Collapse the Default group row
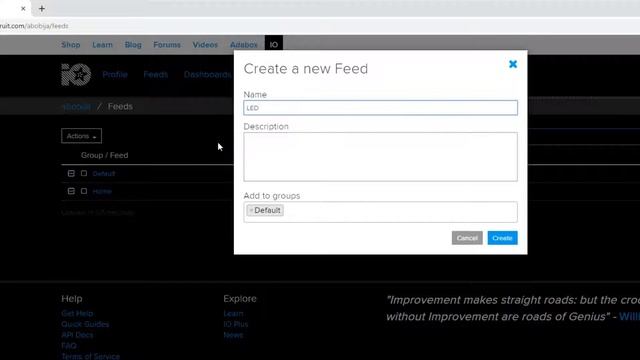 point(71,173)
